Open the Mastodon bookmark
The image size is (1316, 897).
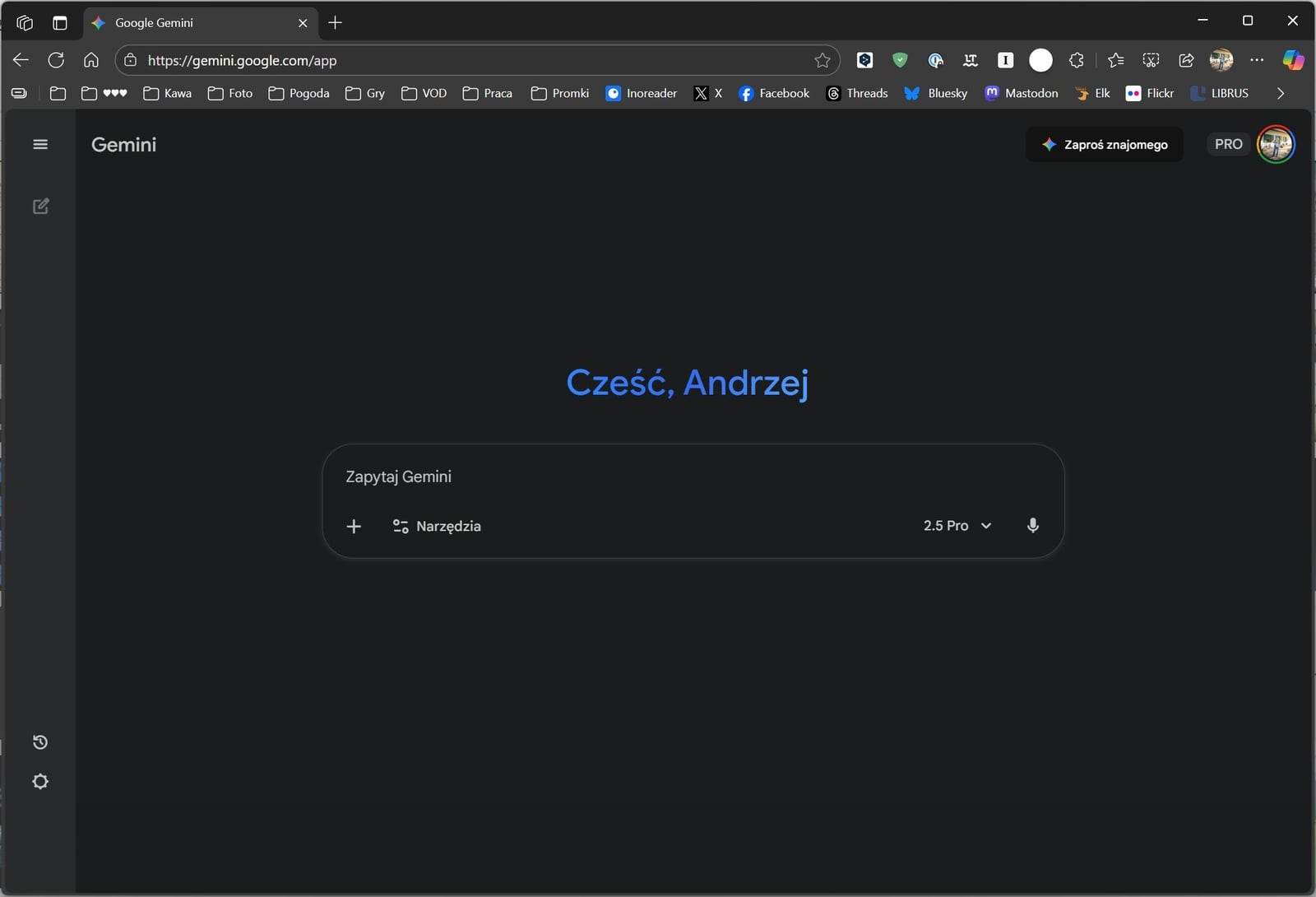pyautogui.click(x=1022, y=94)
